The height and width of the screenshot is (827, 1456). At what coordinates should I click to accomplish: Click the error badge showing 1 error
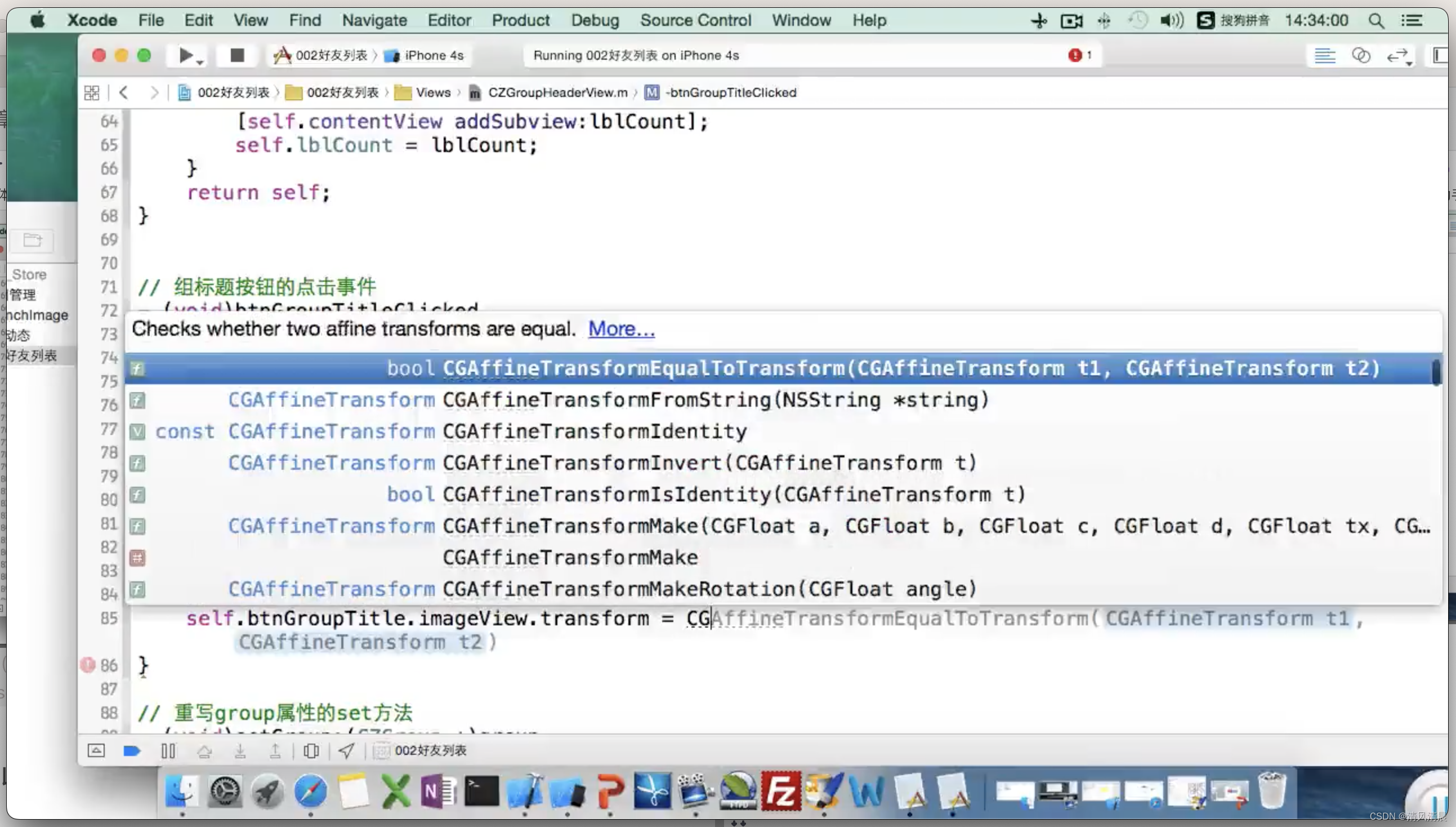click(1080, 55)
